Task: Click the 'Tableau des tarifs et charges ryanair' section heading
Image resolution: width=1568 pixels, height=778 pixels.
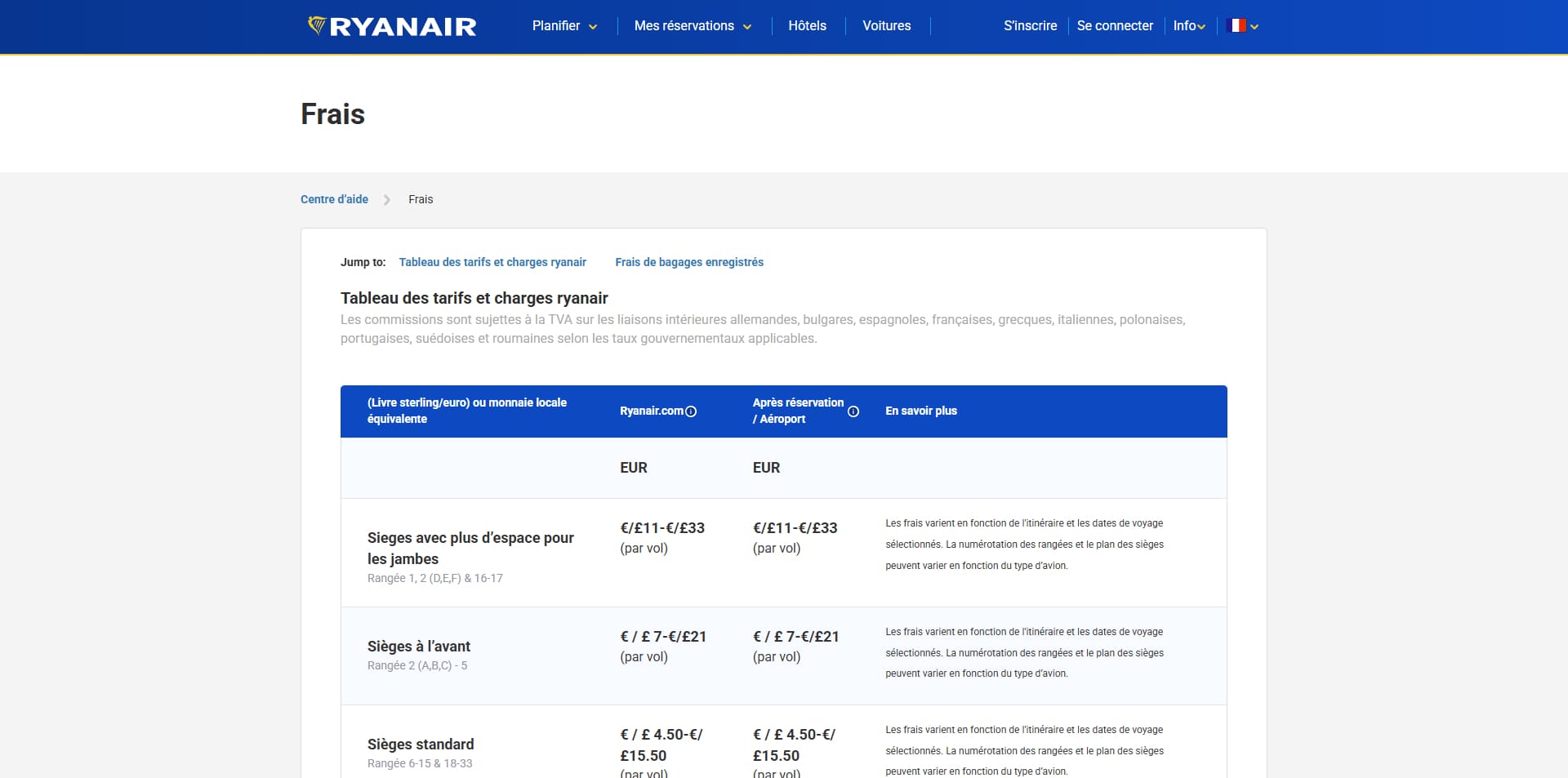Action: click(474, 298)
